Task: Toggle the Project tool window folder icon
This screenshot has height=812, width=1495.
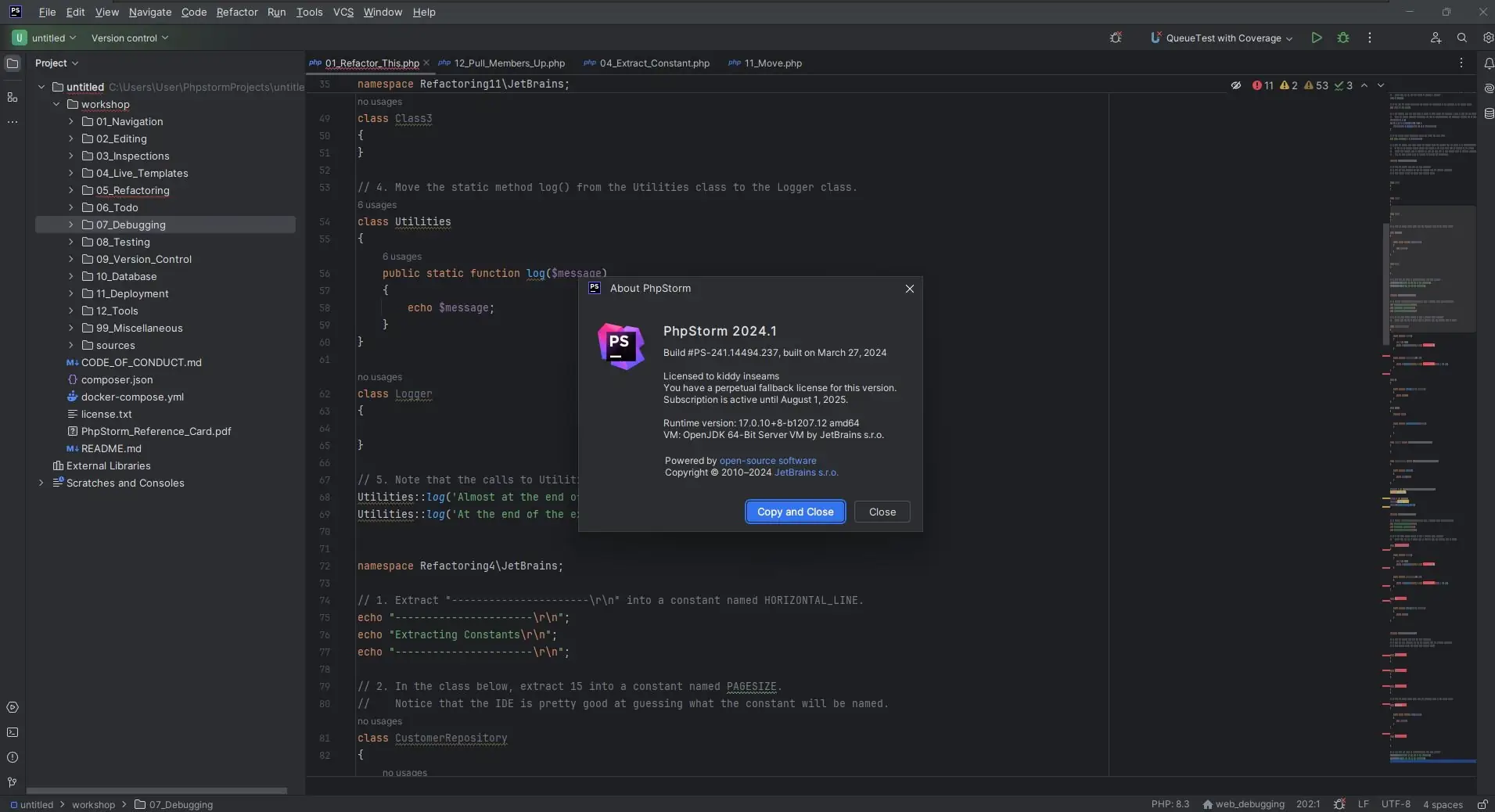Action: (x=13, y=63)
